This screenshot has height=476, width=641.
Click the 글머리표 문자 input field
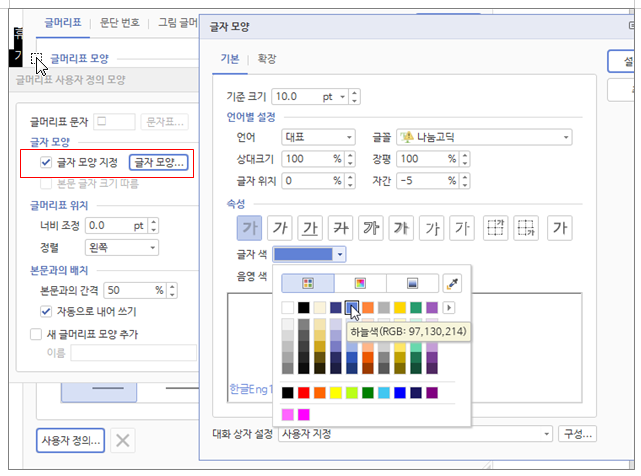(x=114, y=121)
